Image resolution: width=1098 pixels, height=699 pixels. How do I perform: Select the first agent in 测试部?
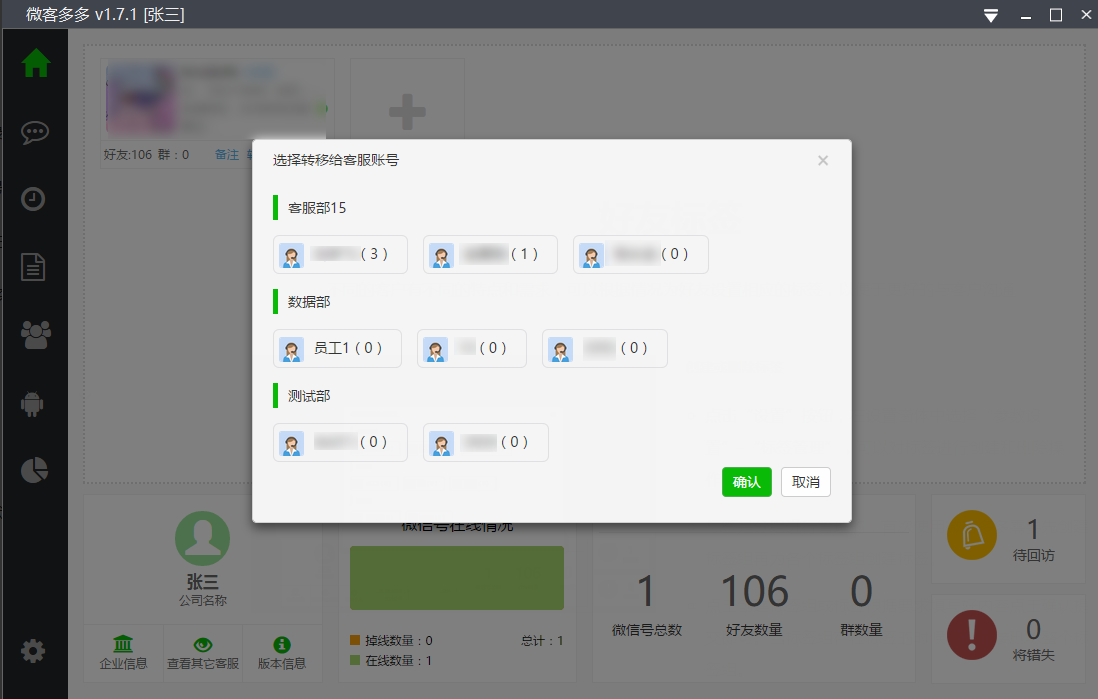[340, 442]
